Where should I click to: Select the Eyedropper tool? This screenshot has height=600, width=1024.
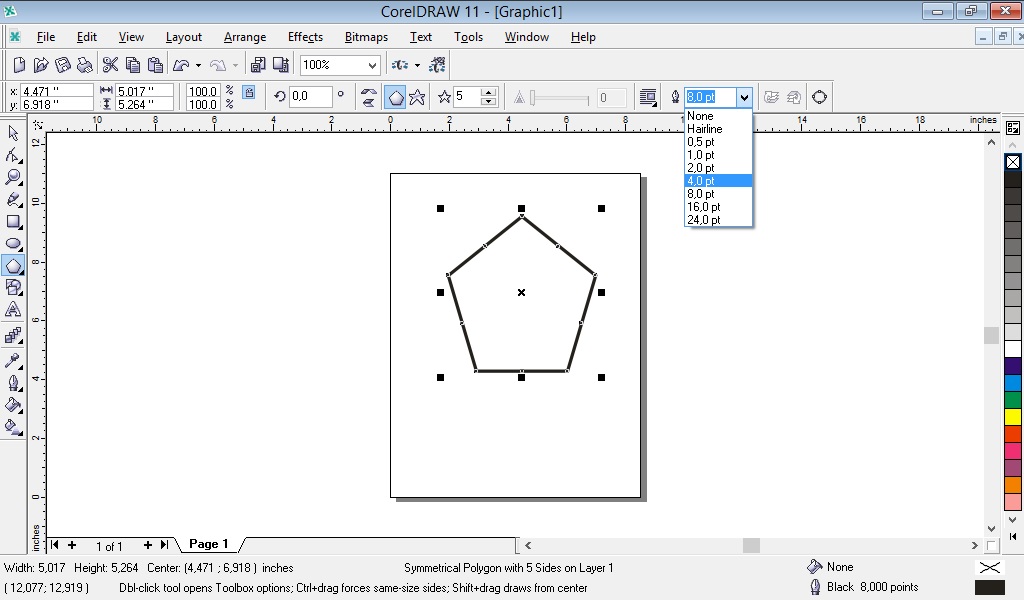13,360
